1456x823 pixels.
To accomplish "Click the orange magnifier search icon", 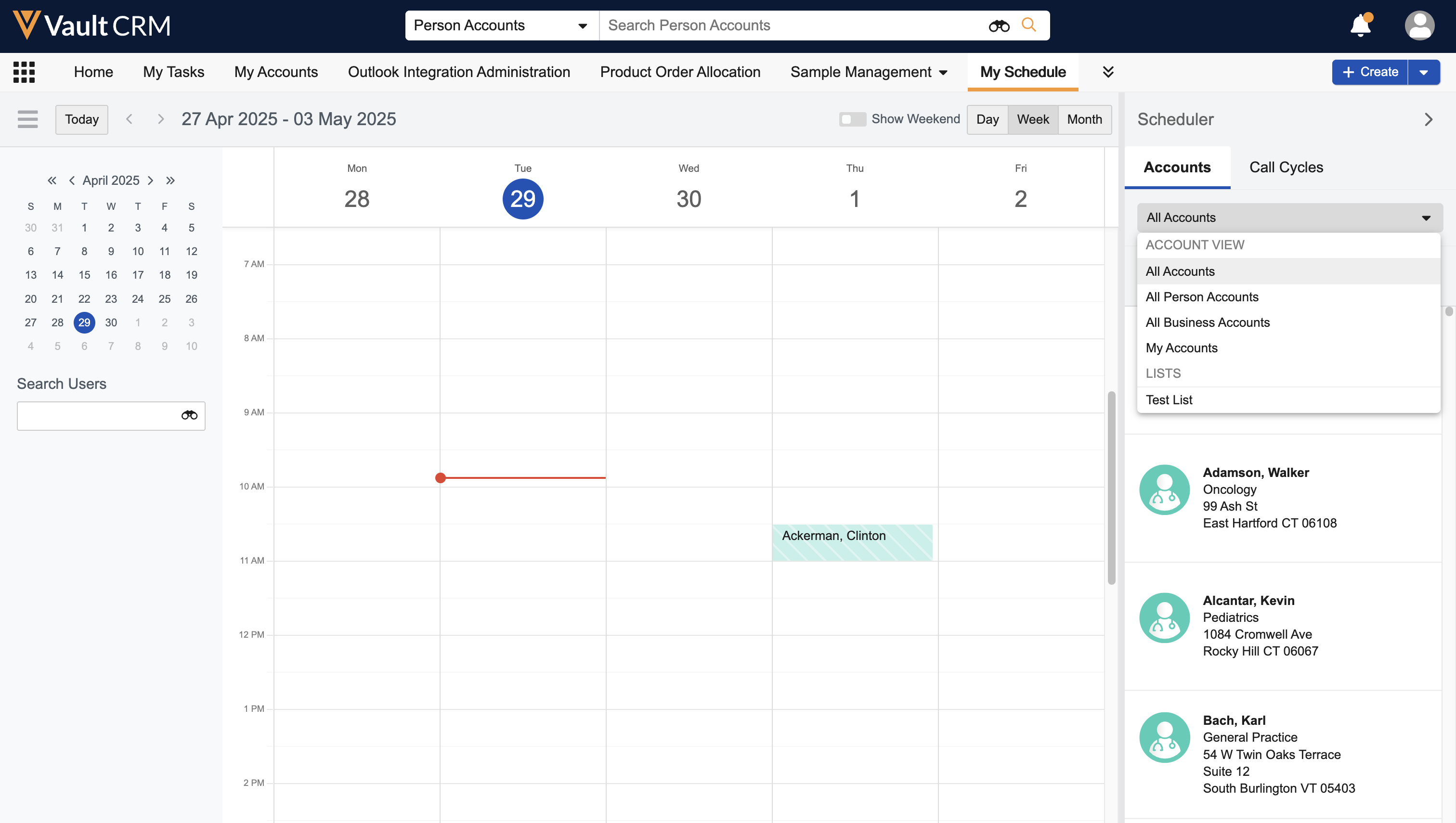I will click(x=1028, y=25).
